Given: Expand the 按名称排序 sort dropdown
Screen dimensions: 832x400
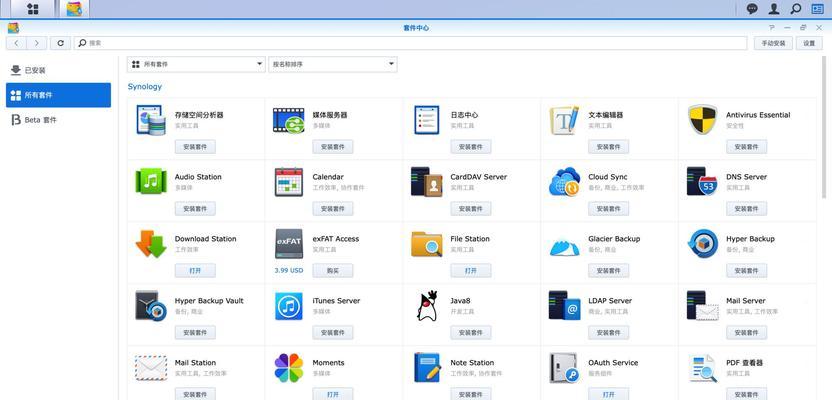Looking at the screenshot, I should [333, 64].
